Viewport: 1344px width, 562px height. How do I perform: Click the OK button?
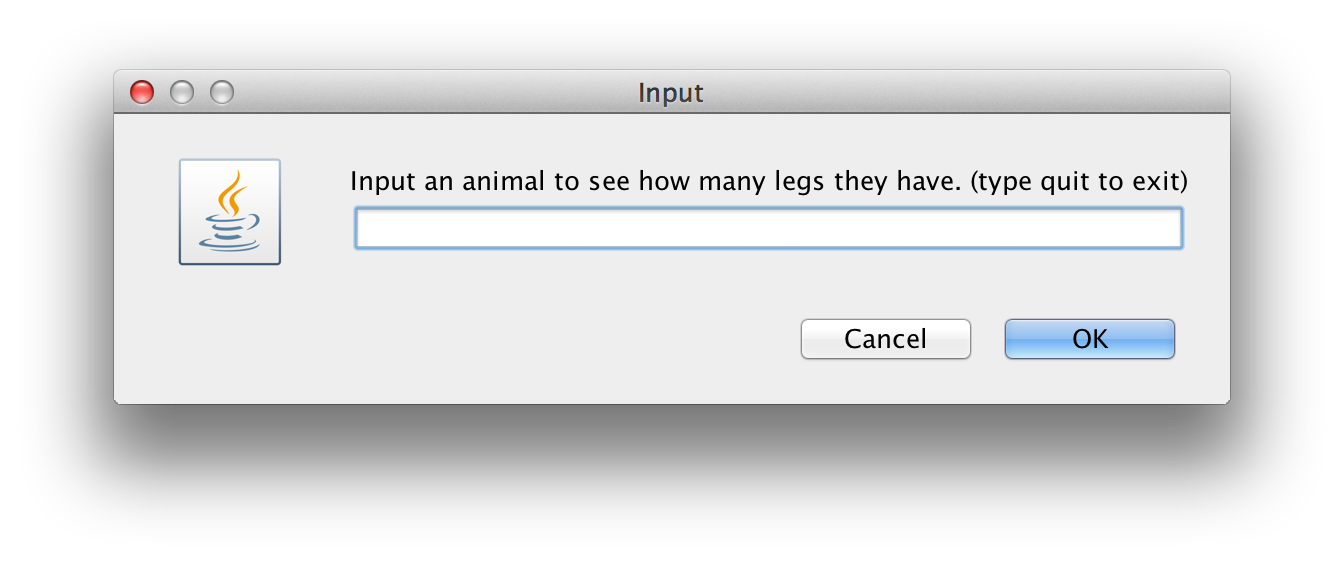coord(1089,339)
